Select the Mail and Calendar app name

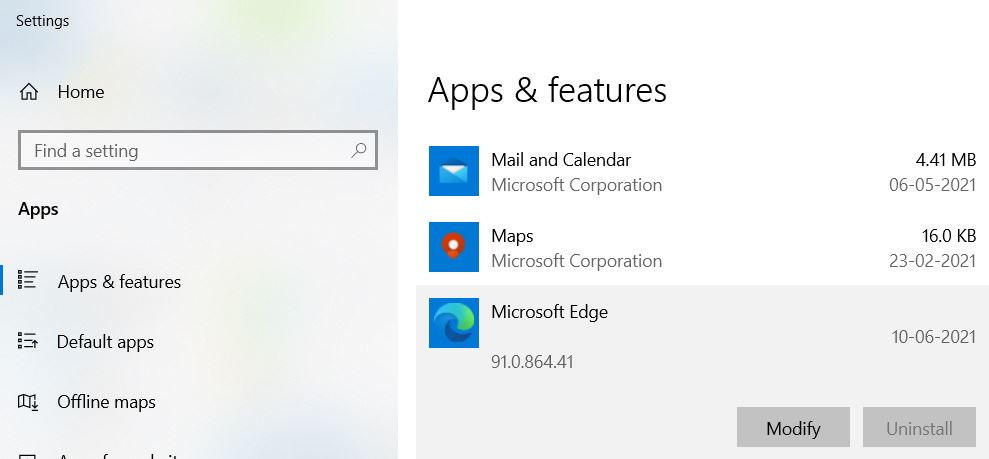click(561, 160)
